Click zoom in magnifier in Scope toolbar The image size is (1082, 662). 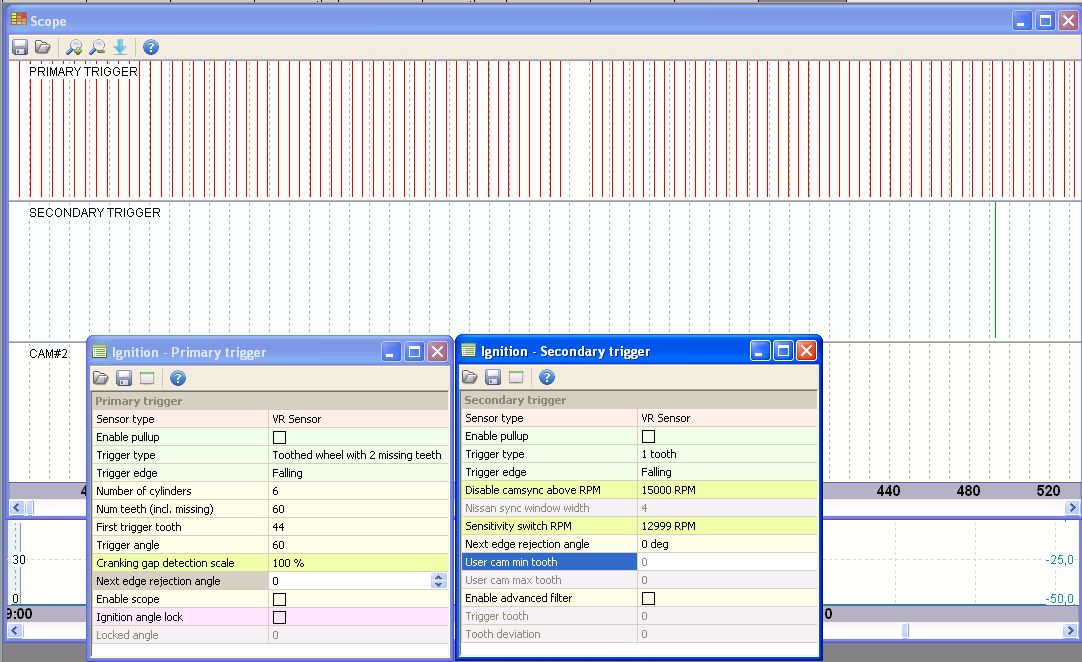click(74, 47)
